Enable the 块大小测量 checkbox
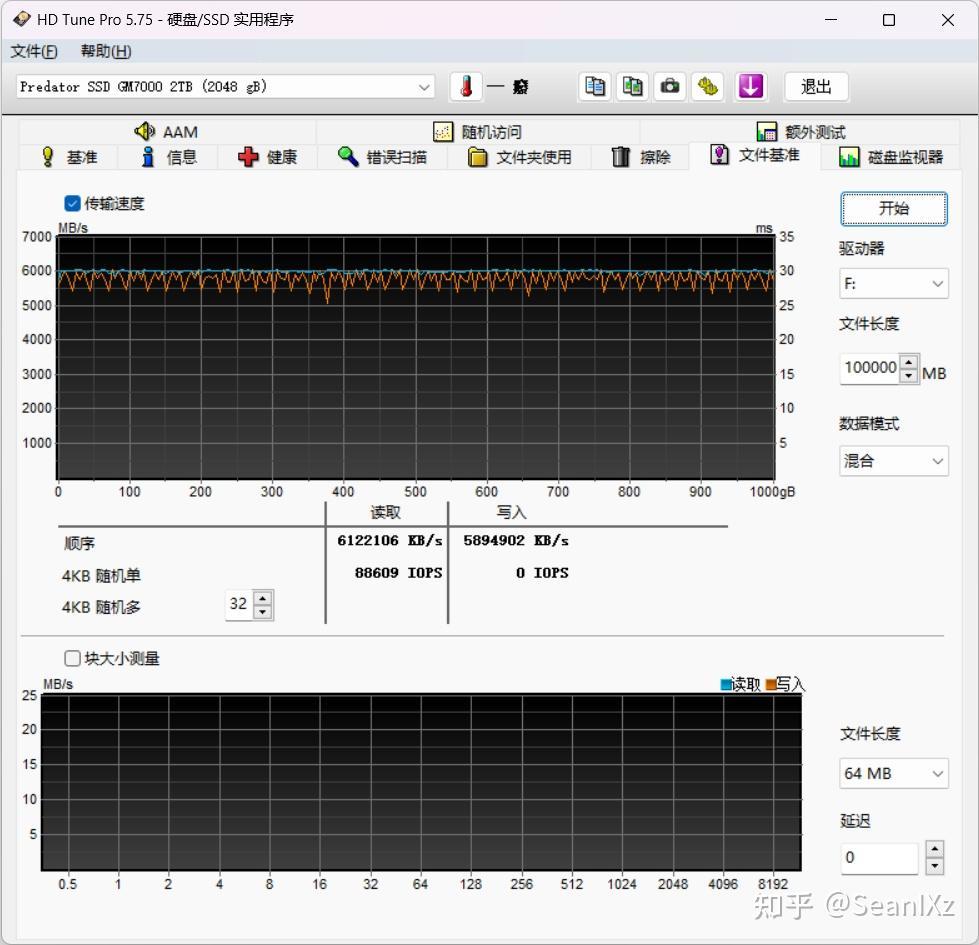This screenshot has width=979, height=945. tap(72, 658)
